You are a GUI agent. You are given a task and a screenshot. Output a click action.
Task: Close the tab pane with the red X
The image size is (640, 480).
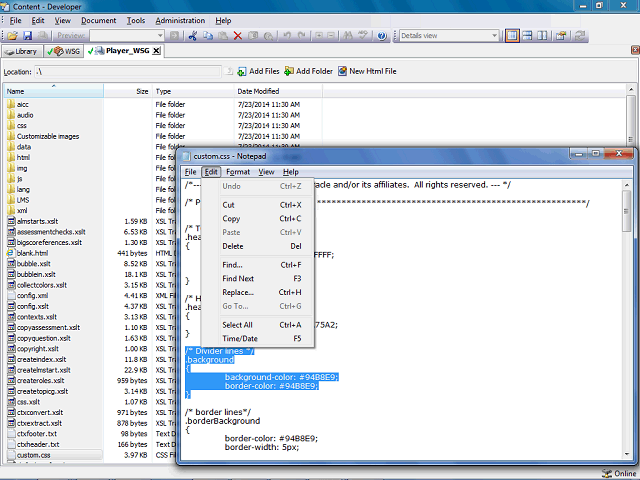[x=635, y=50]
